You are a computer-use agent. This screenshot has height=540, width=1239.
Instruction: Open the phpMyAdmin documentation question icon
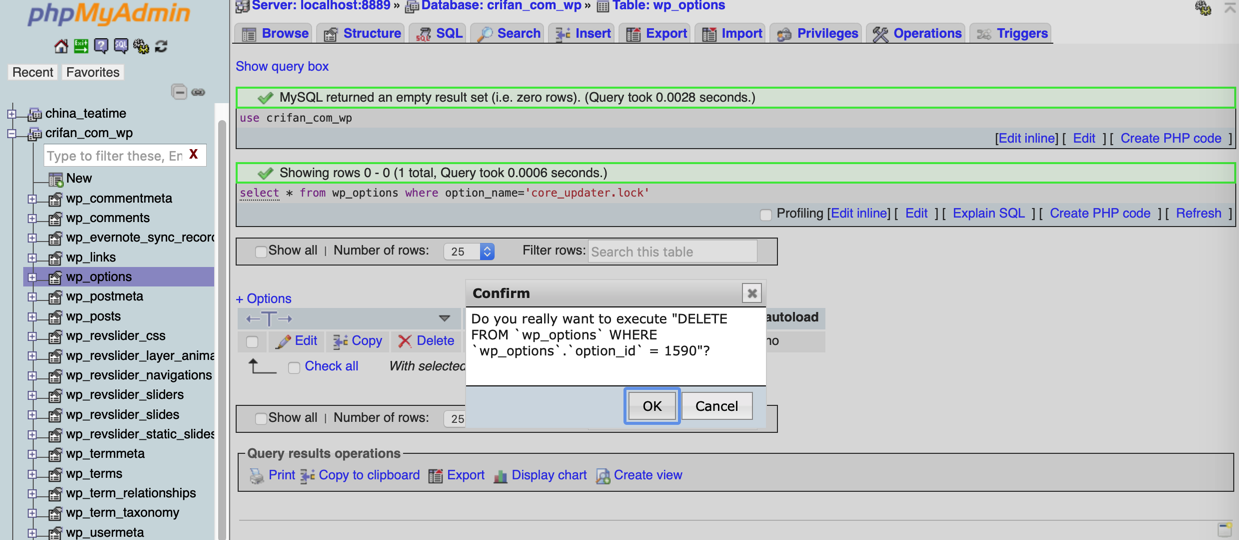(x=101, y=46)
